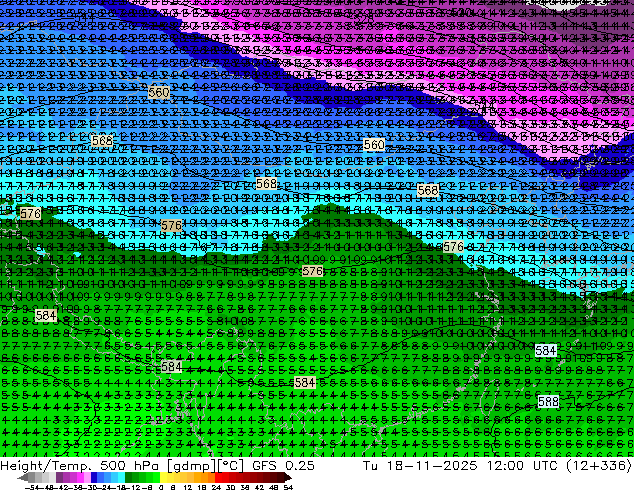The width and height of the screenshot is (634, 490).
Task: Click the rightmost 576 contour label
Action: tap(453, 246)
